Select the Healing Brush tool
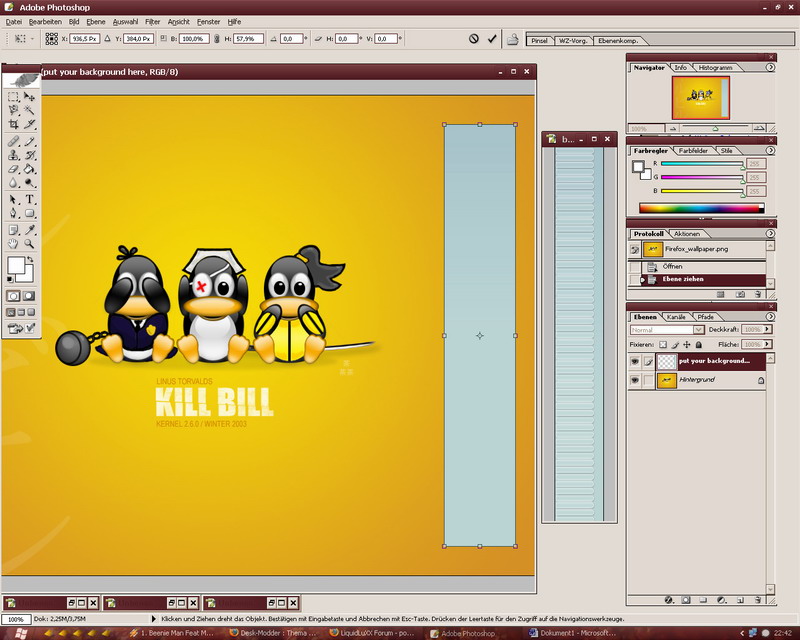 (x=14, y=142)
